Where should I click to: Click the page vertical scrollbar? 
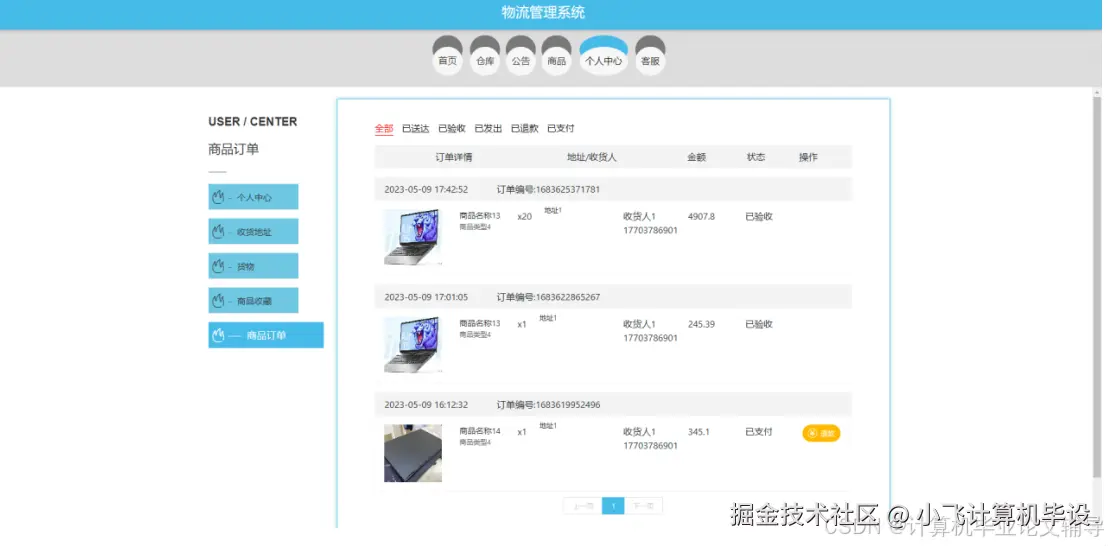click(x=1097, y=286)
